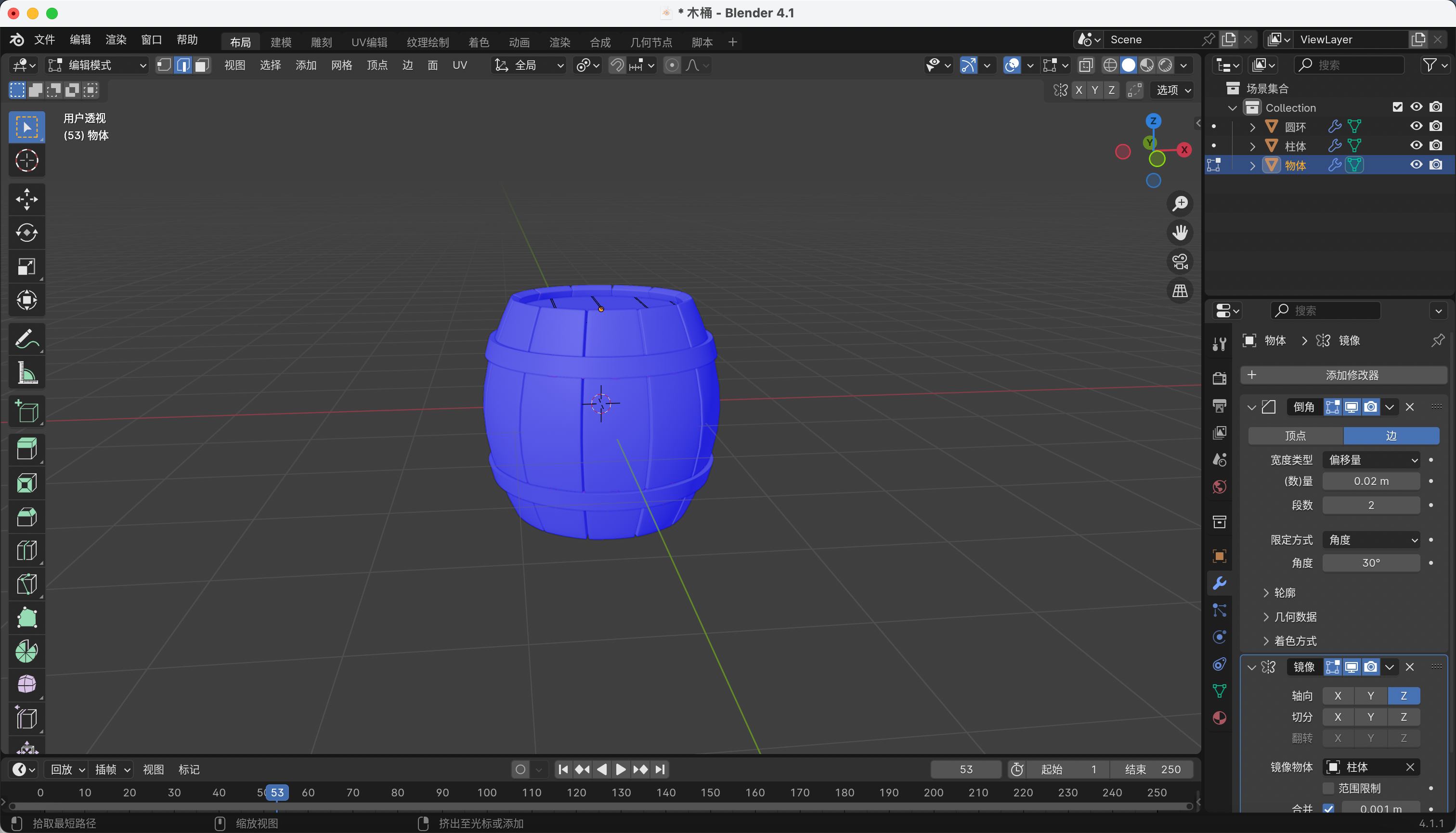Image resolution: width=1456 pixels, height=833 pixels.
Task: Select the Move tool in toolbar
Action: click(x=26, y=199)
